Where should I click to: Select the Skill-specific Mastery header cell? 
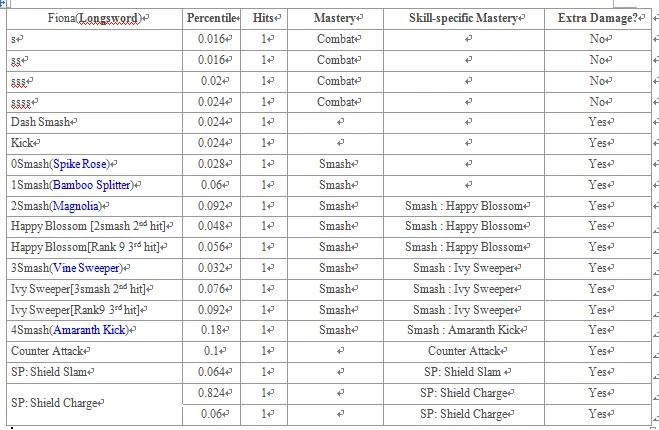coord(467,18)
